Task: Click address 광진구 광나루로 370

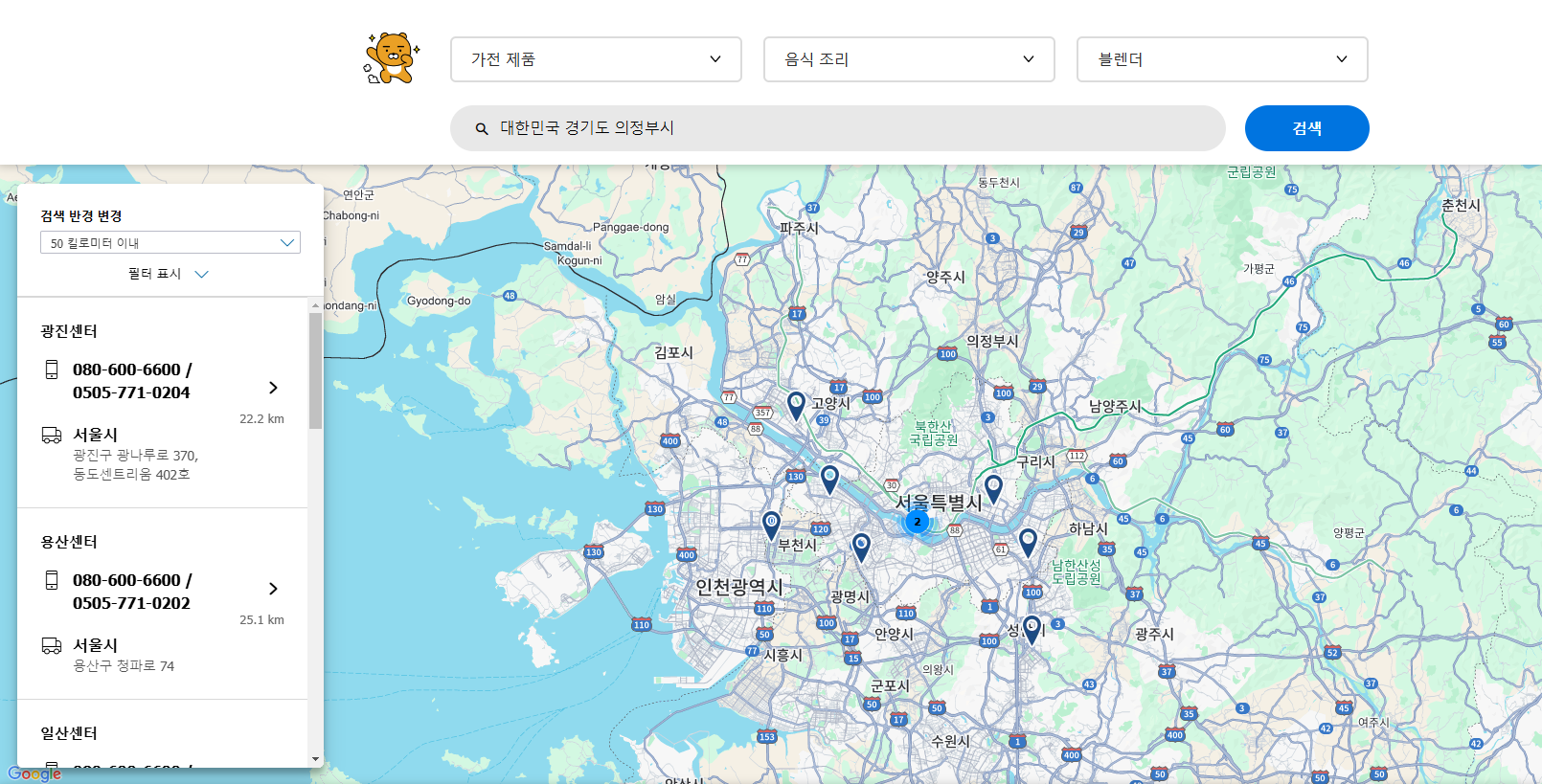Action: click(x=136, y=456)
